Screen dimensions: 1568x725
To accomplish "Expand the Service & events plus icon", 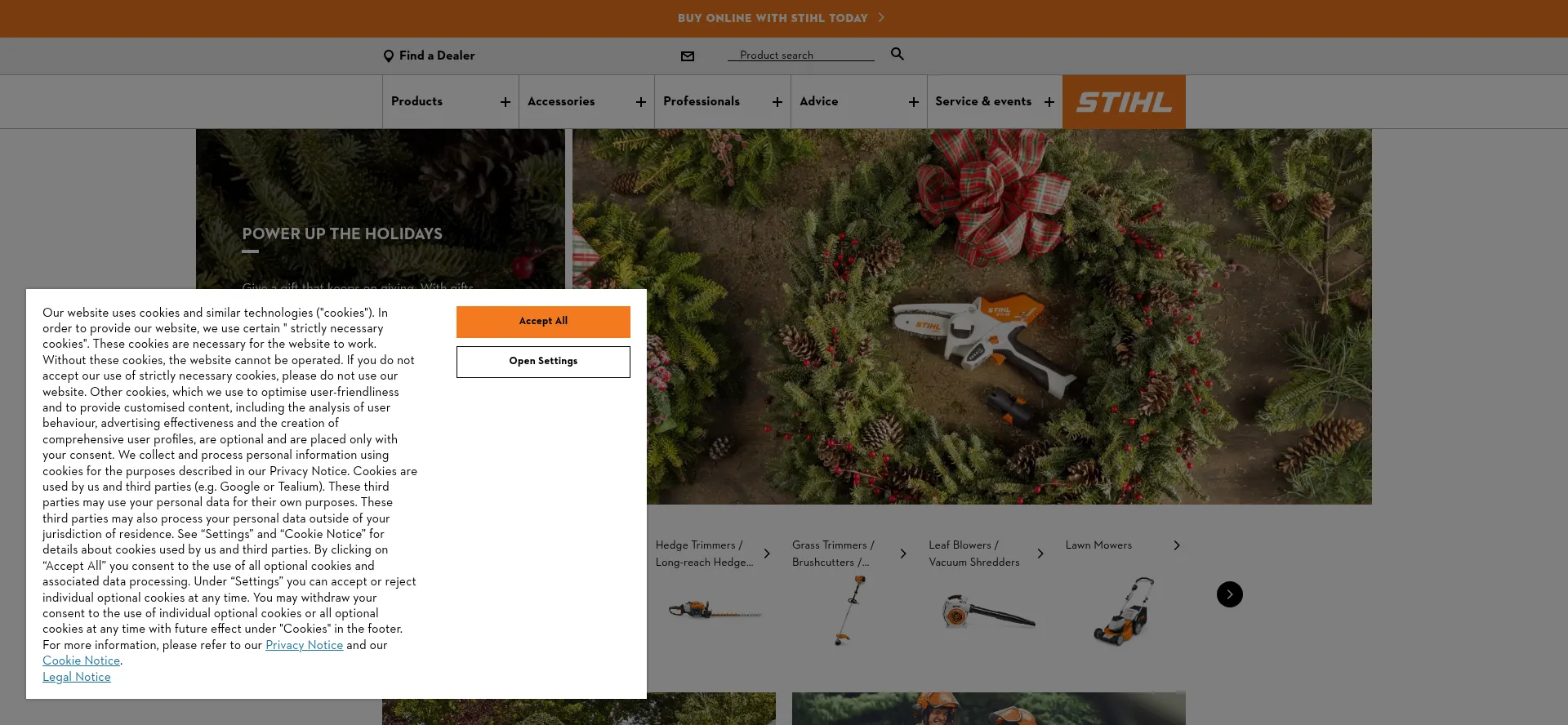I will [x=1049, y=102].
